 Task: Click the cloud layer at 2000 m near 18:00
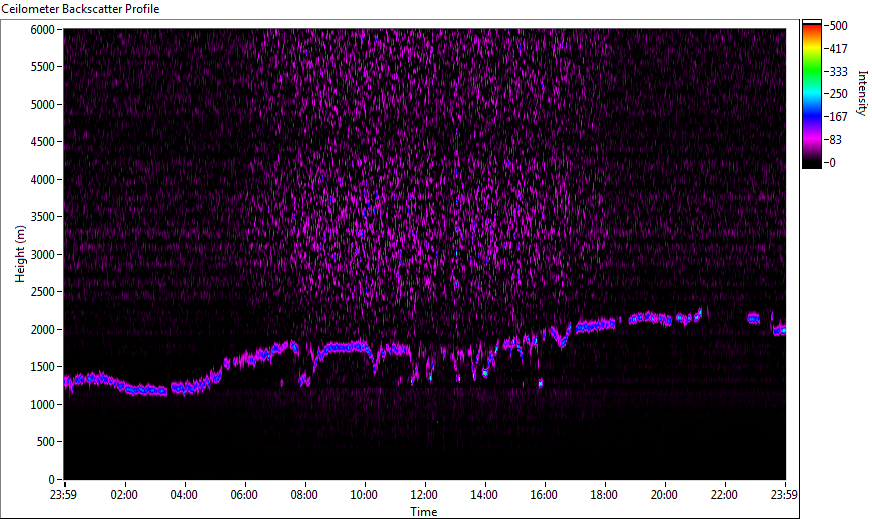595,325
